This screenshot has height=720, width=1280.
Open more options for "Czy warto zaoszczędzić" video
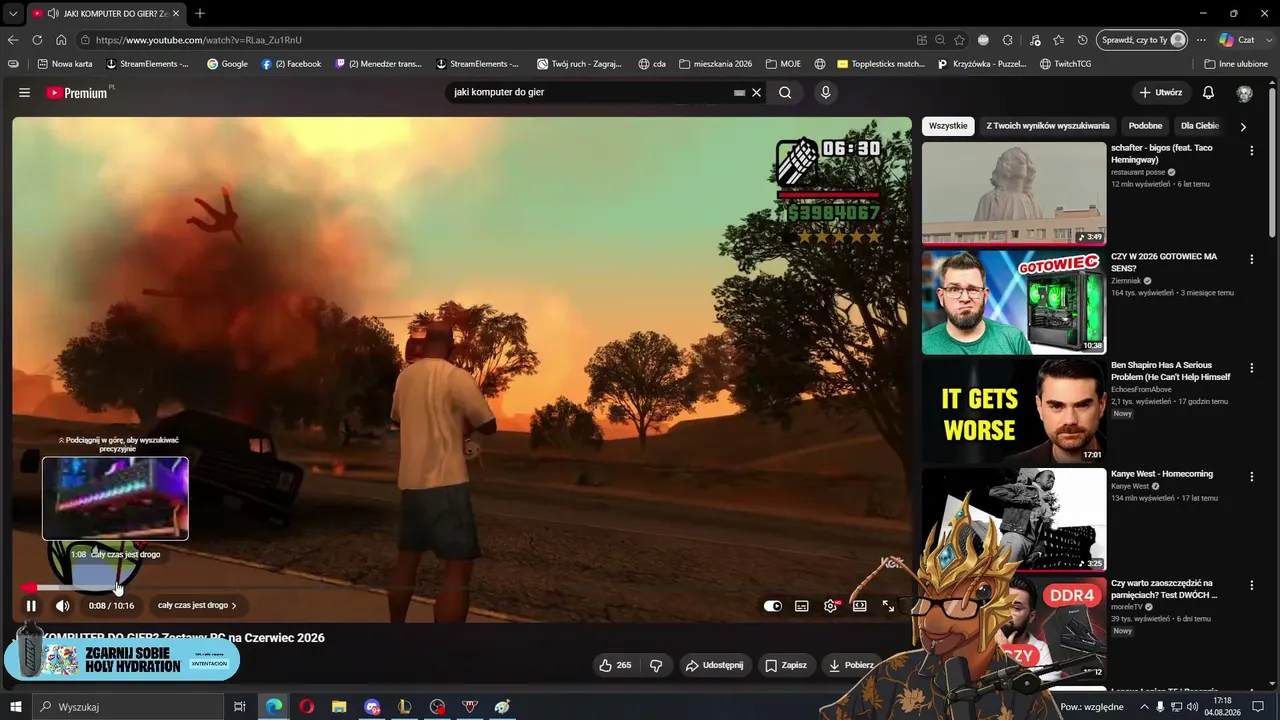pyautogui.click(x=1251, y=587)
